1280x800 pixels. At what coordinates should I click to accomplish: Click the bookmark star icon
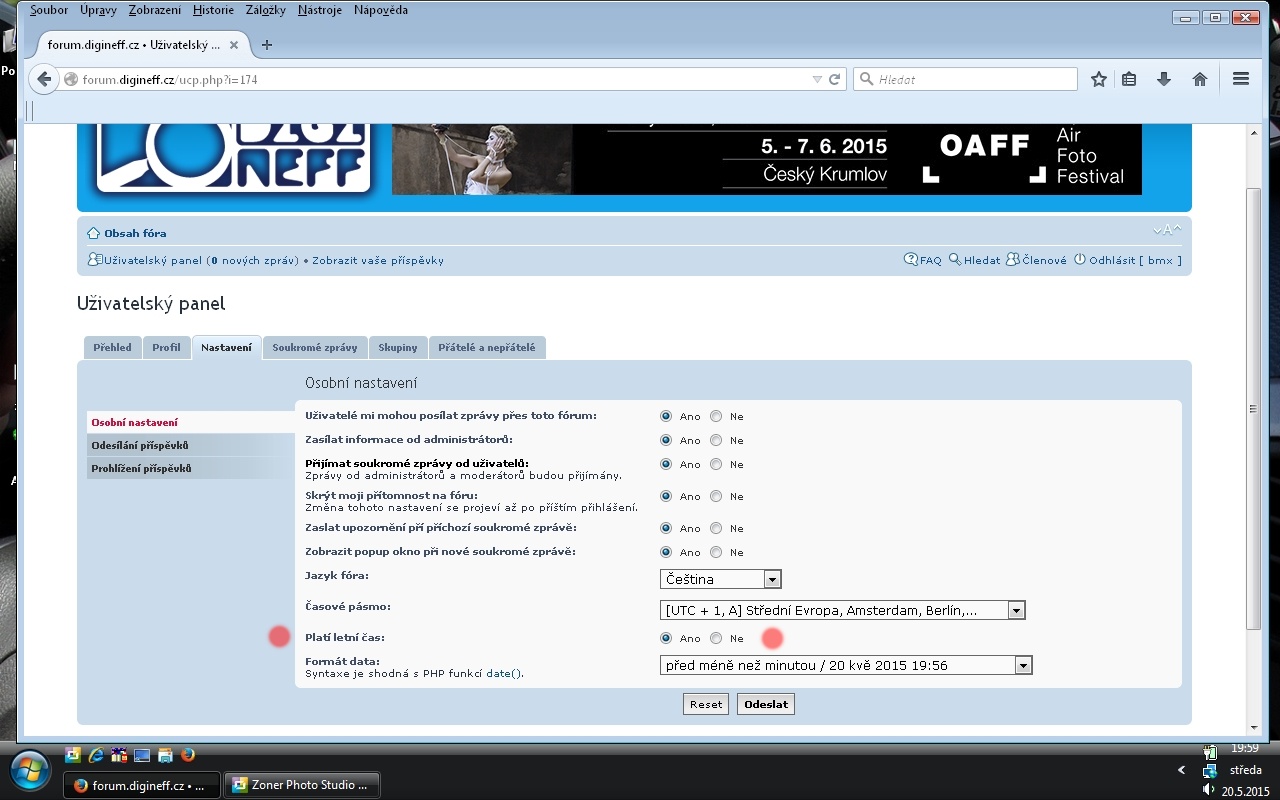pos(1099,80)
